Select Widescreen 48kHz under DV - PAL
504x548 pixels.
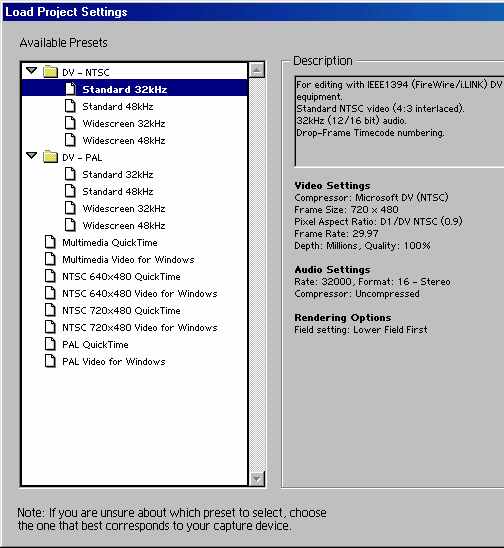[124, 225]
